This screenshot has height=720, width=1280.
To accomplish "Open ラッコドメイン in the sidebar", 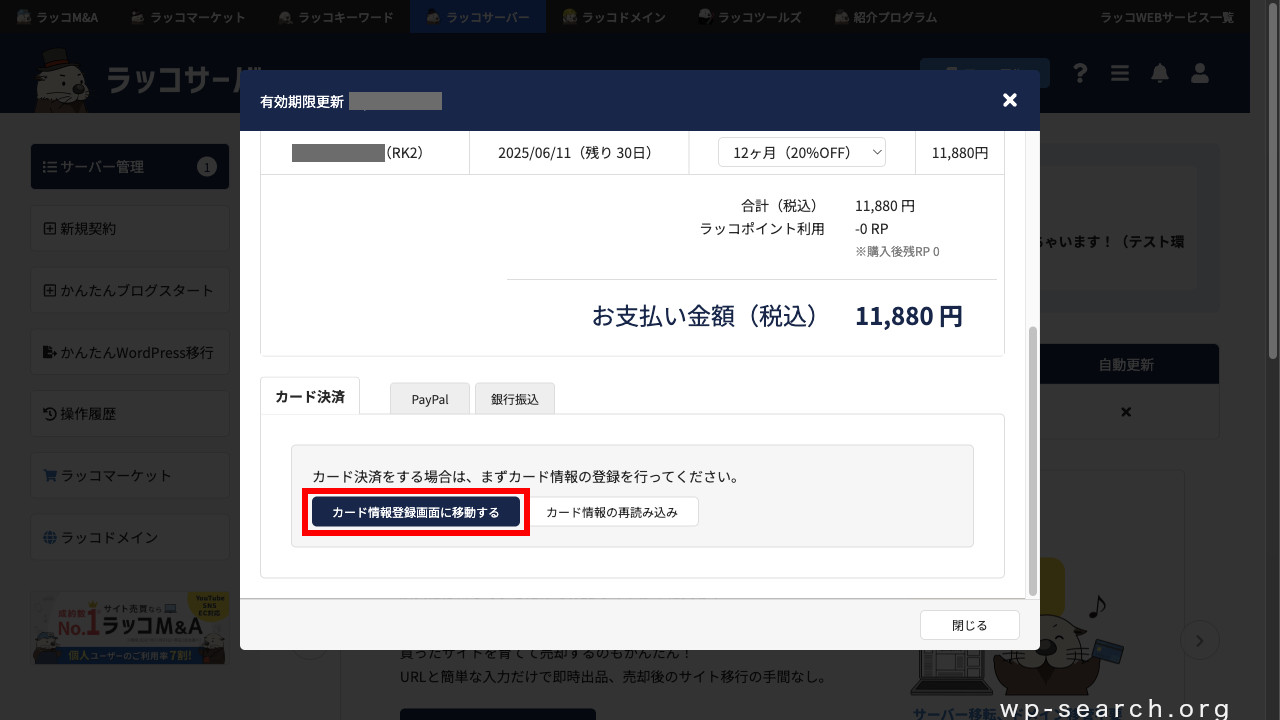I will [130, 538].
